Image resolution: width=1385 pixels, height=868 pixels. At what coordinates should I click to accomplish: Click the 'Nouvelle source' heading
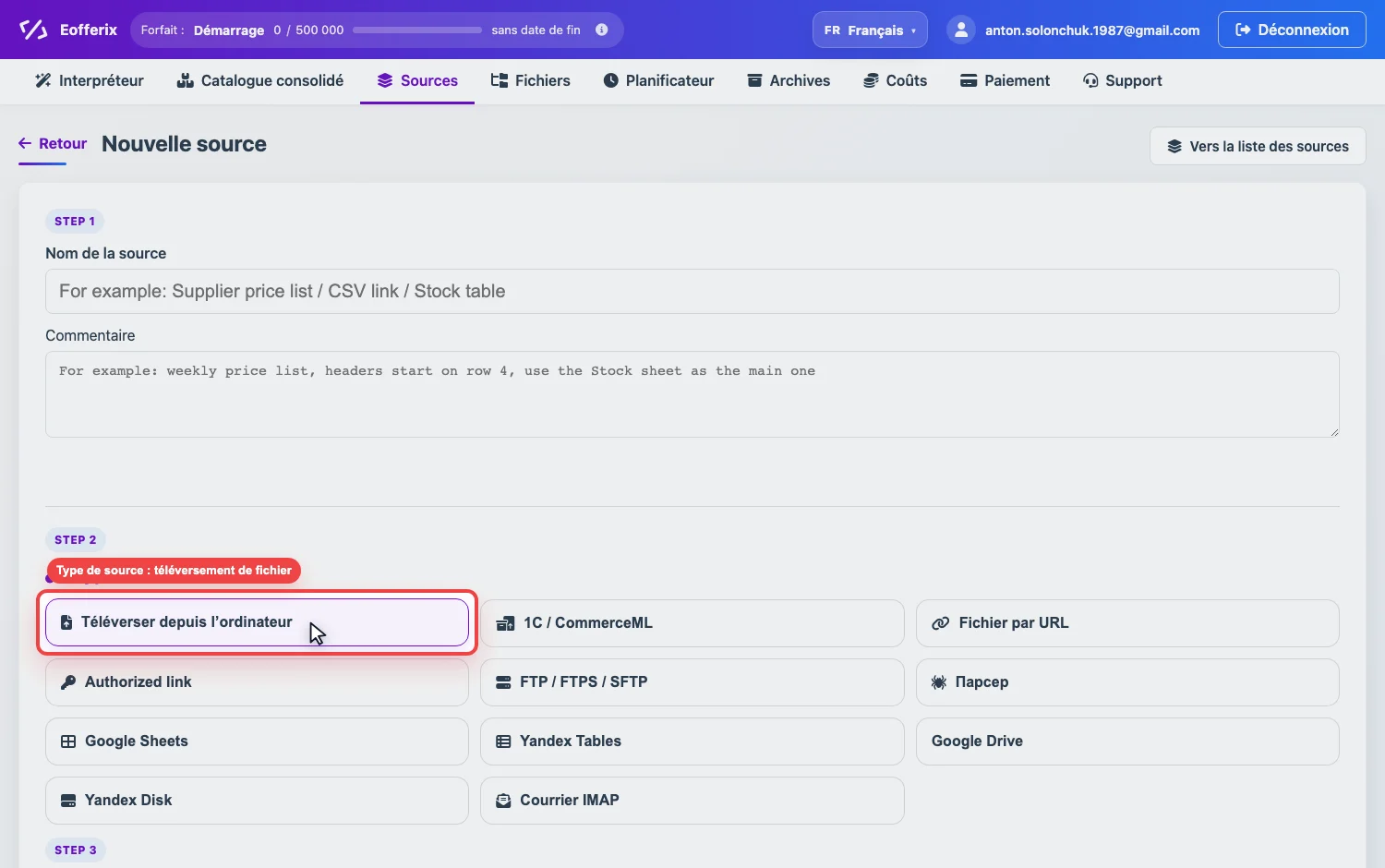(184, 144)
